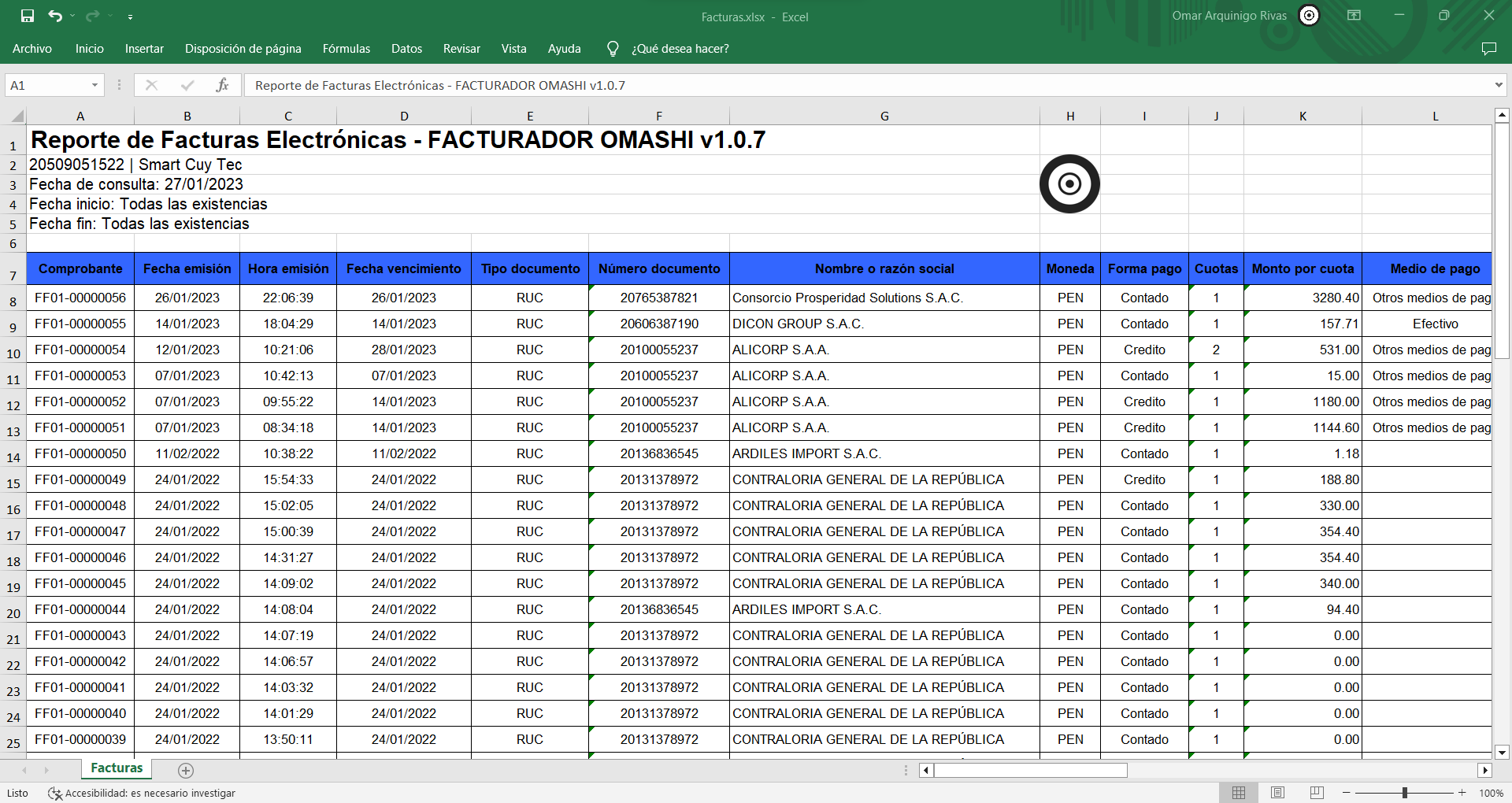This screenshot has height=803, width=1512.
Task: Open the account profile picture icon
Action: pos(1309,16)
